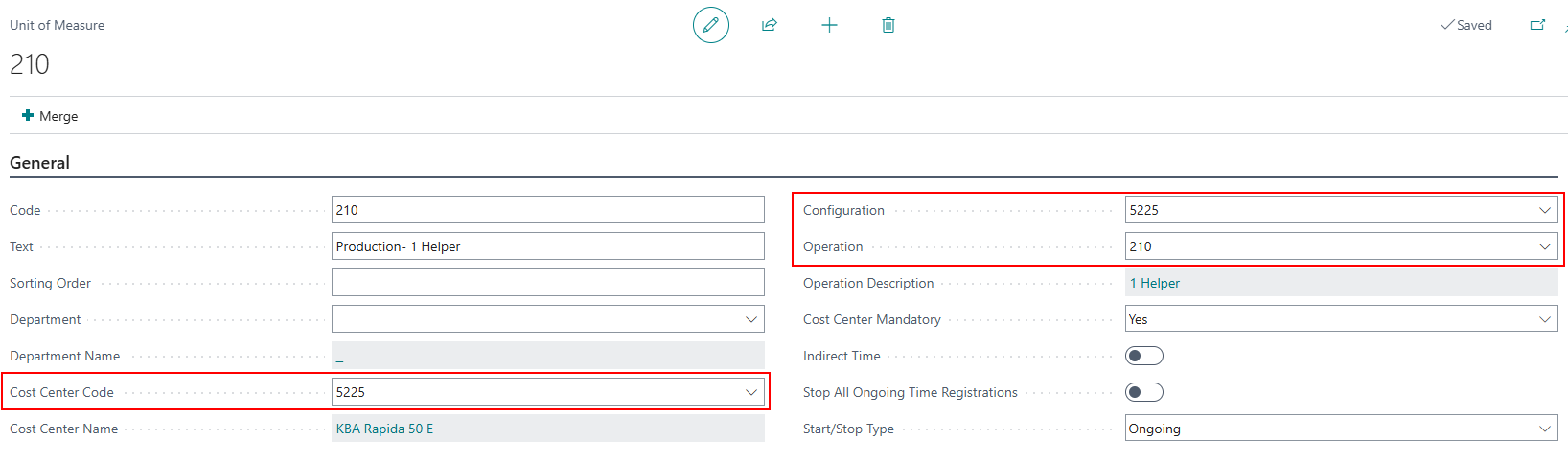Click the Code input field
The image size is (1568, 464).
(x=548, y=210)
